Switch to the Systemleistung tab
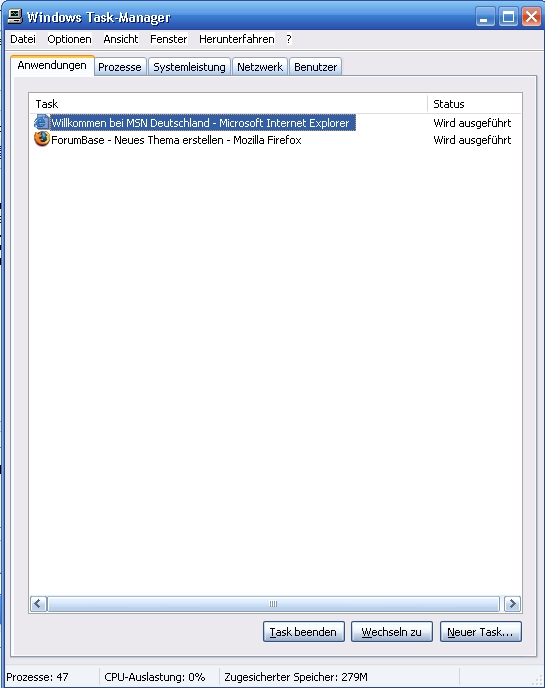 pos(189,67)
